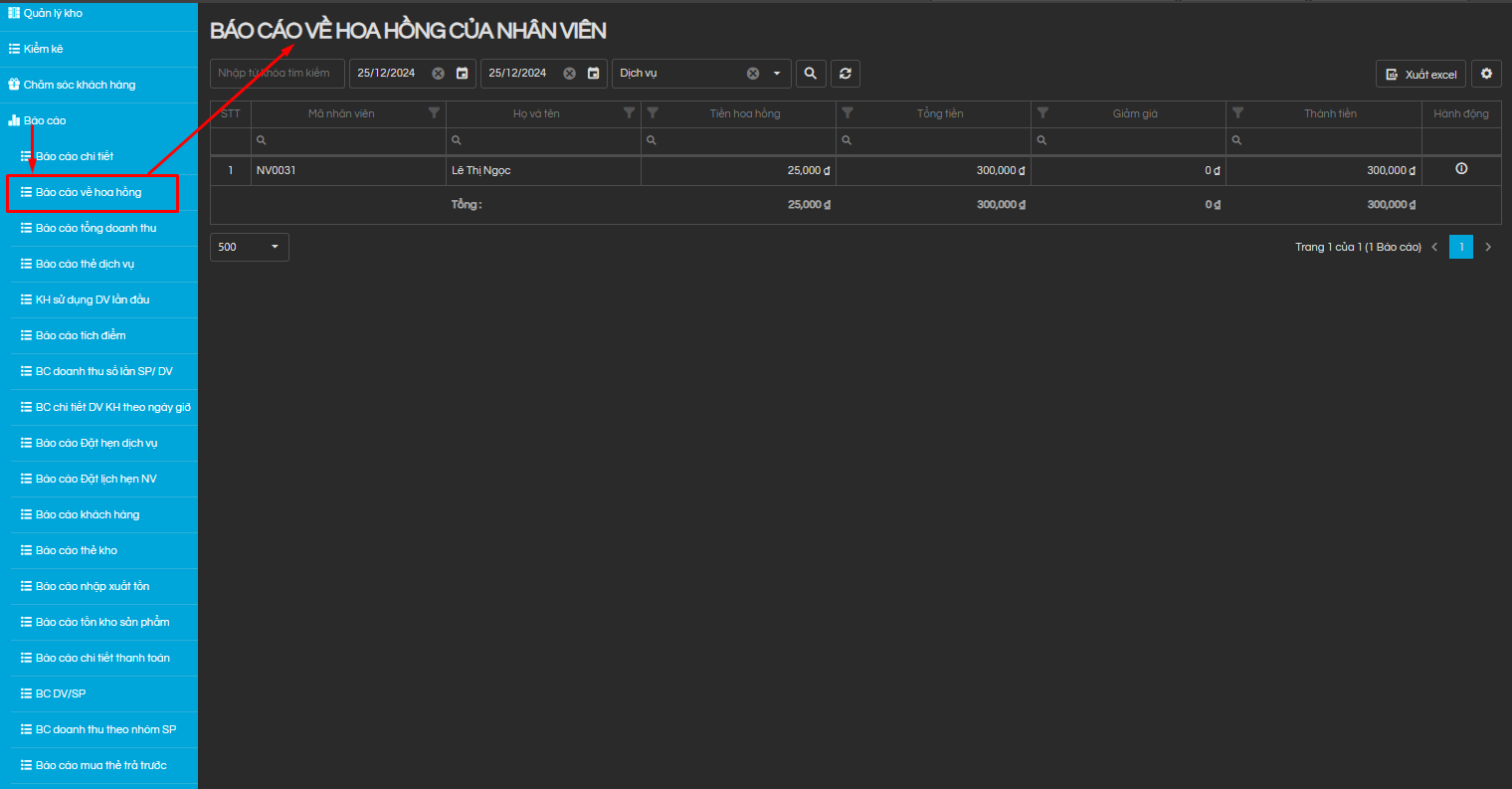Go to next page arrow

(1488, 247)
